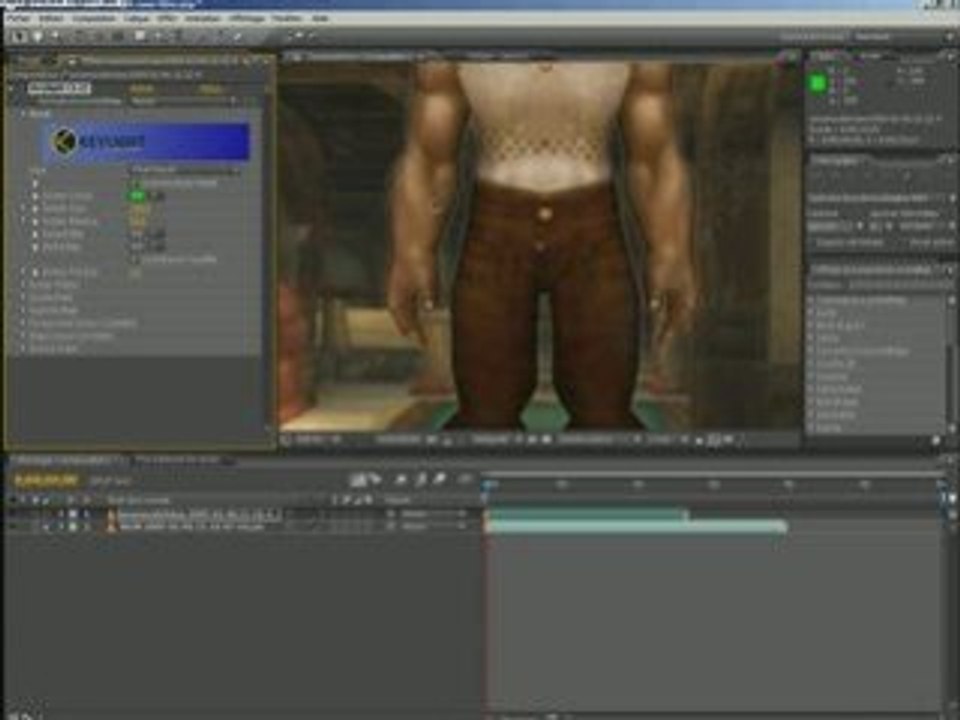Click the timeline current time display

coord(47,481)
